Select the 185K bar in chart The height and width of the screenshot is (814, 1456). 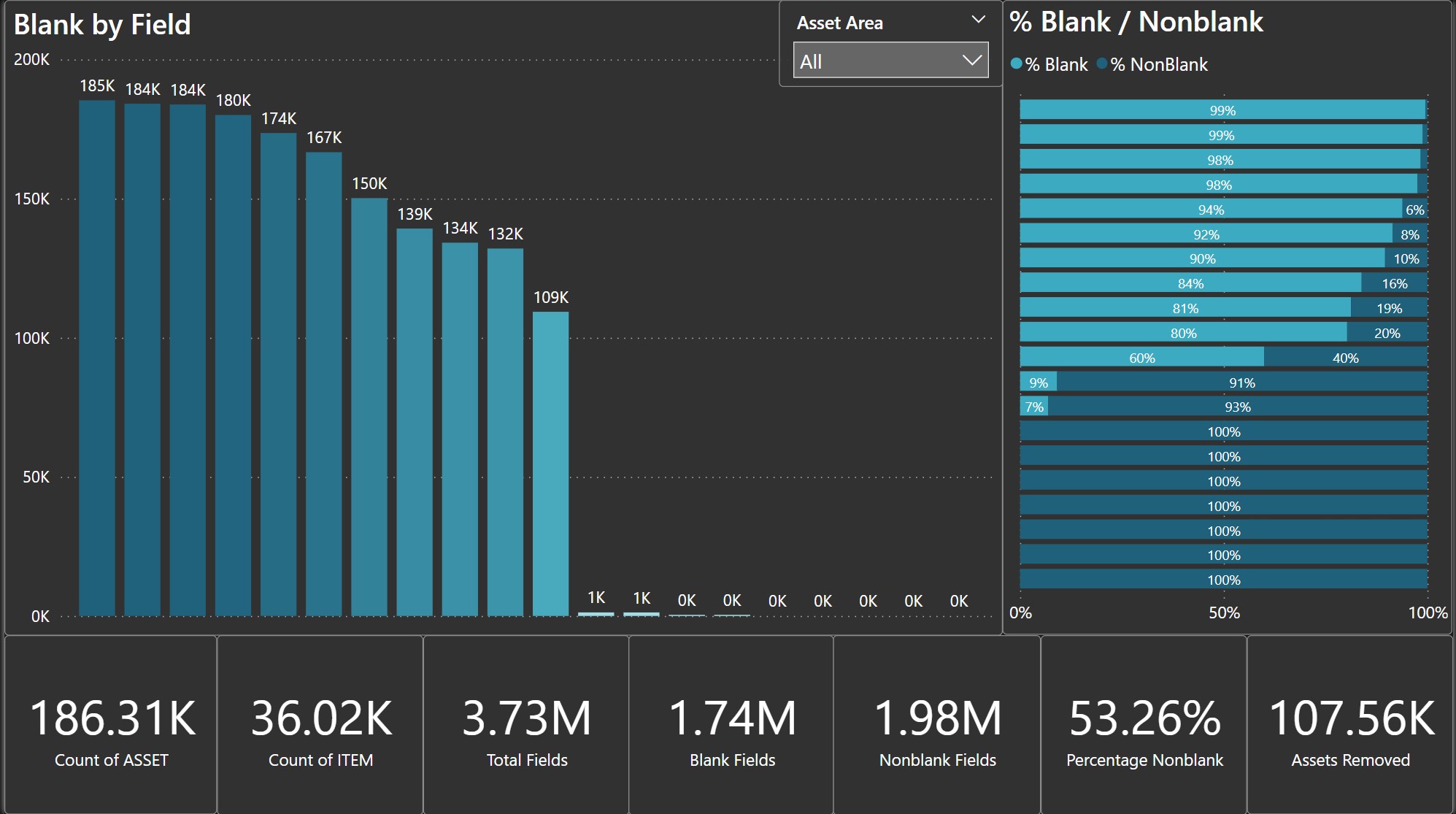pyautogui.click(x=97, y=358)
